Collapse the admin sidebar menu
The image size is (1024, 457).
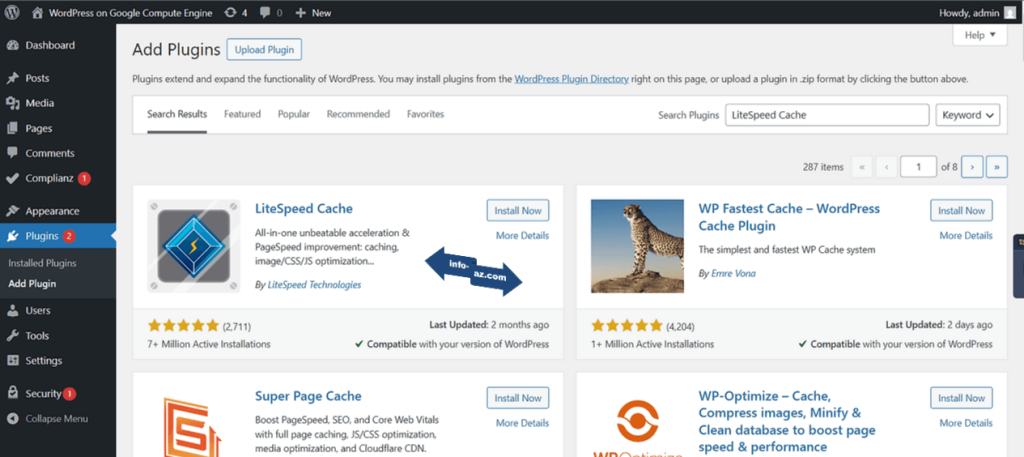[56, 418]
